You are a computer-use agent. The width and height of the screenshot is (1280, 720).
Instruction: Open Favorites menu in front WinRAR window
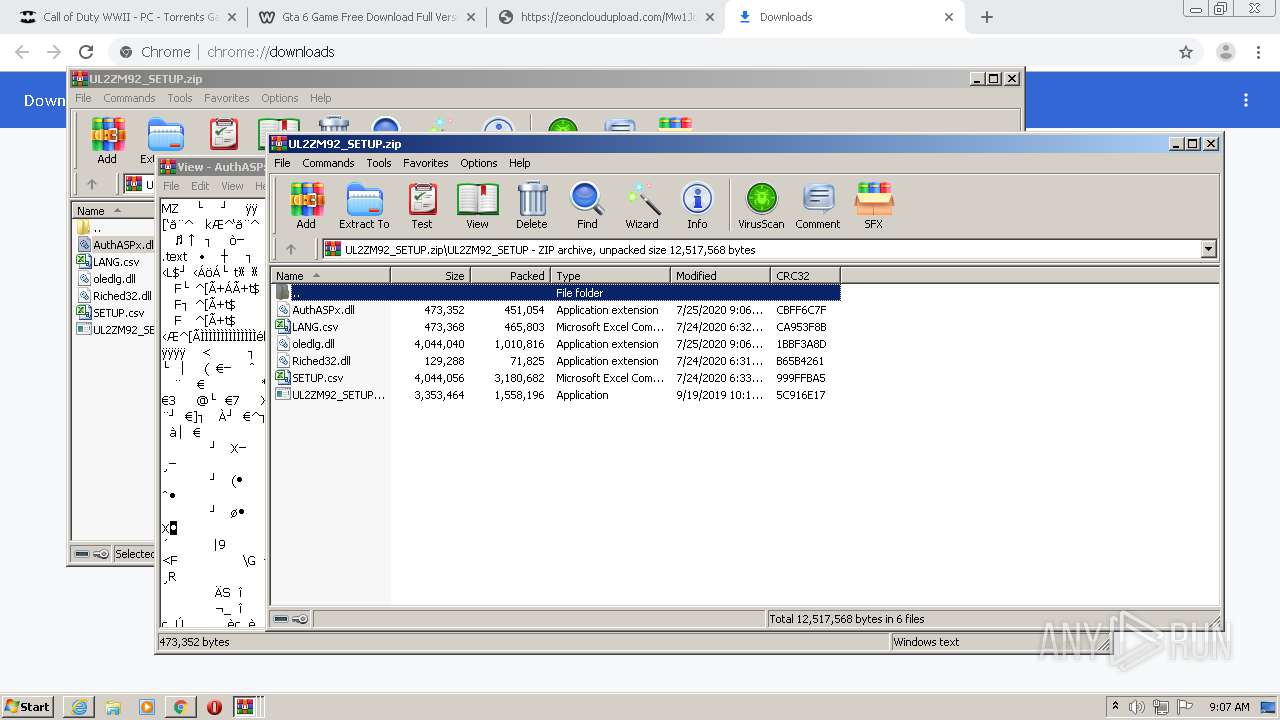pos(426,163)
